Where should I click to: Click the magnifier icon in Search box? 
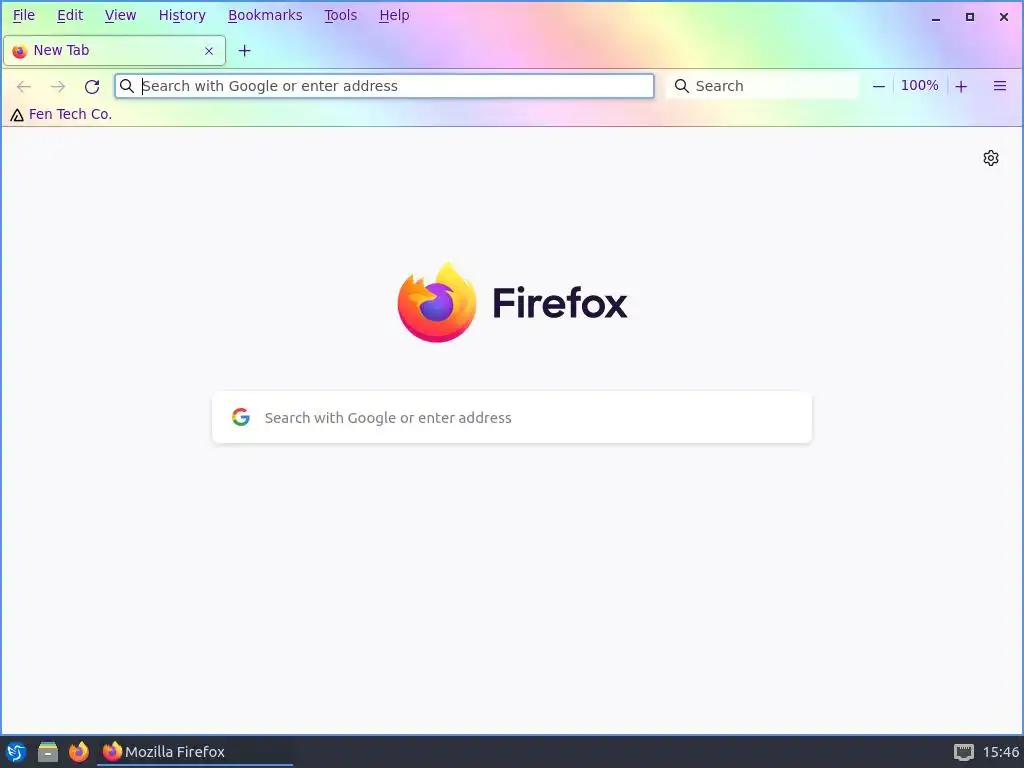(682, 86)
